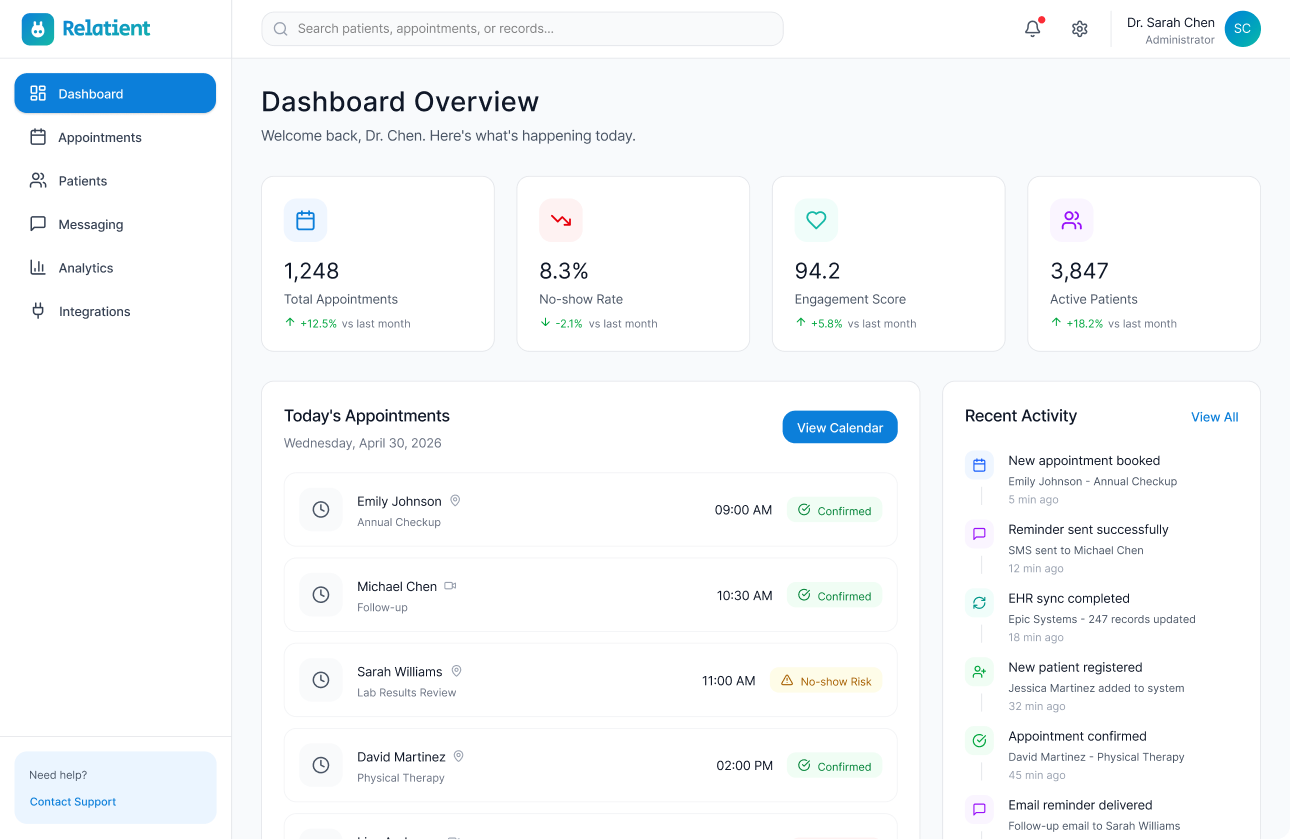
Task: Click the EHR sync completed refresh icon
Action: point(980,603)
